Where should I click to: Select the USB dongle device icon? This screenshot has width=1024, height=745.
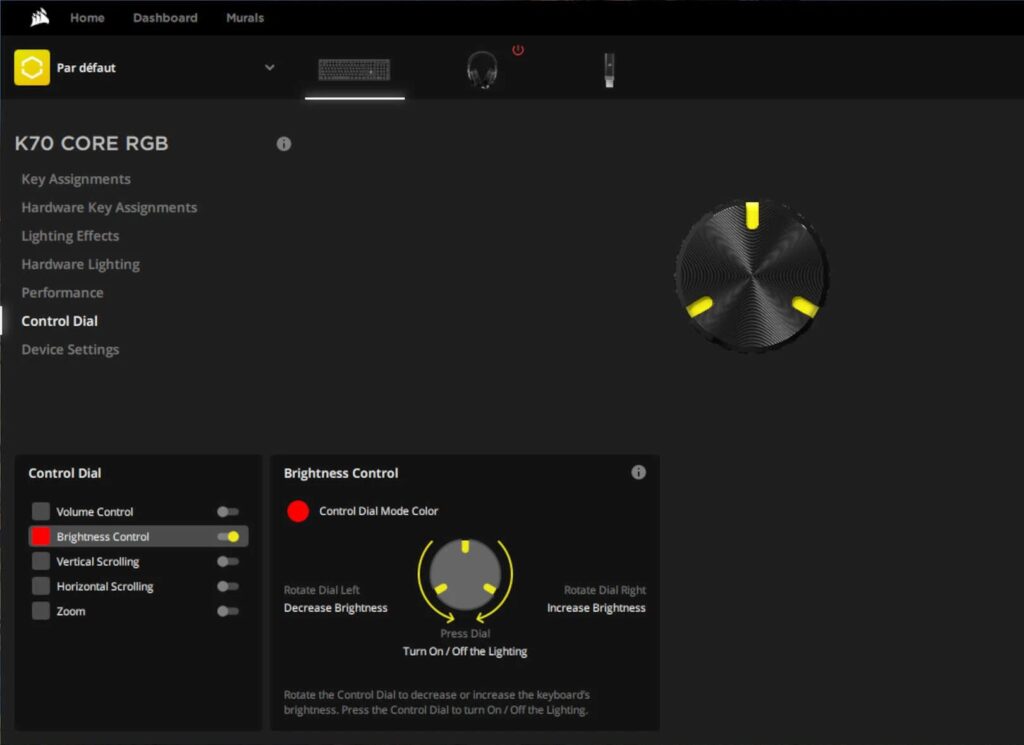609,70
